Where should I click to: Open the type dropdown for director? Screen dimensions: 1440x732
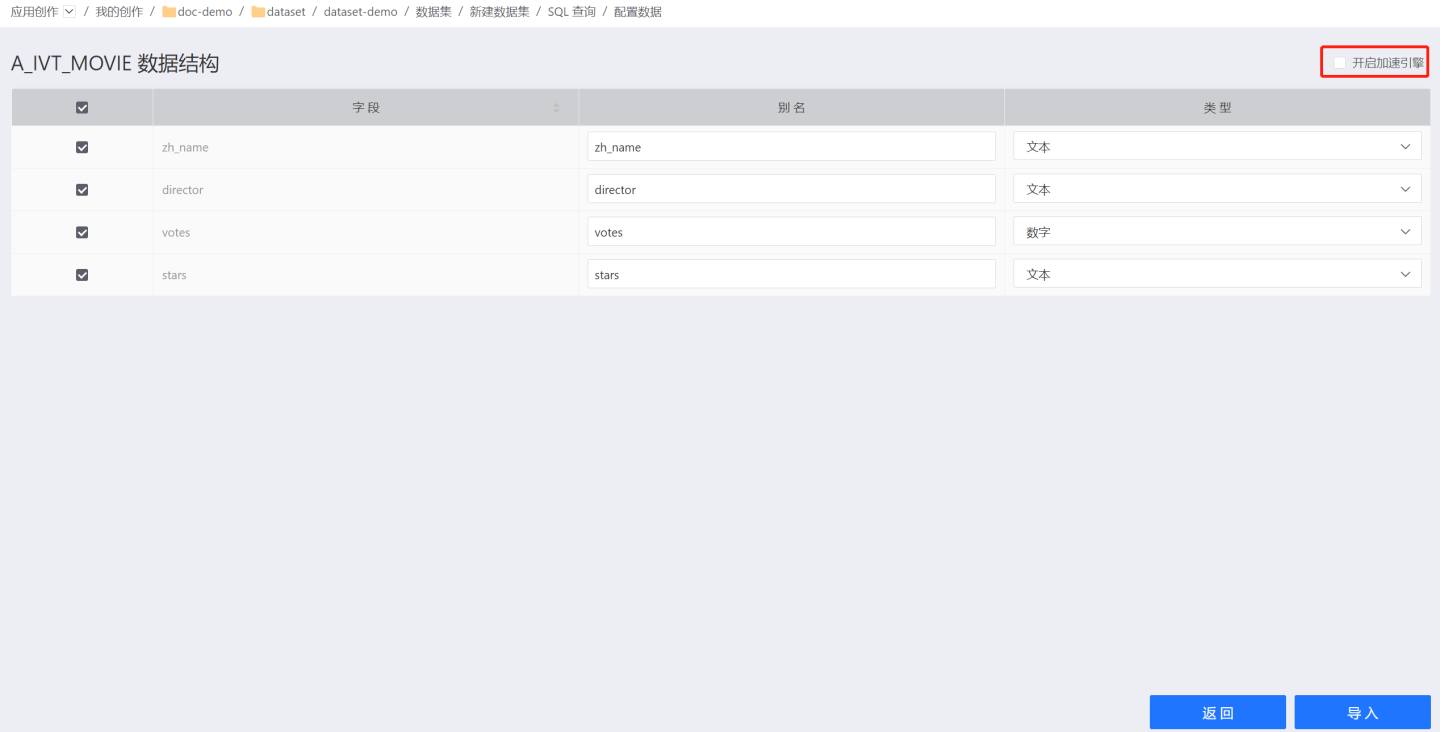click(1217, 190)
